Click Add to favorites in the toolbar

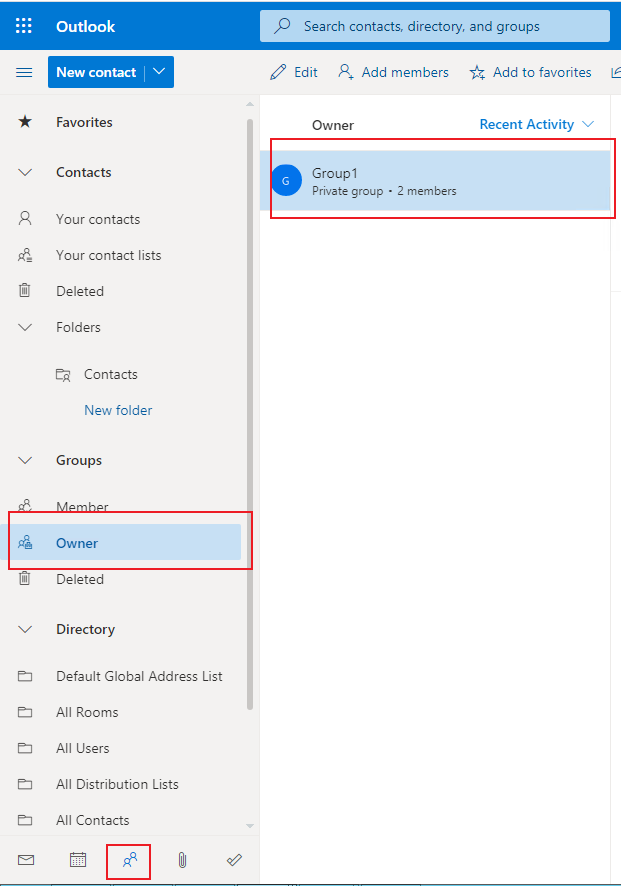(x=531, y=72)
